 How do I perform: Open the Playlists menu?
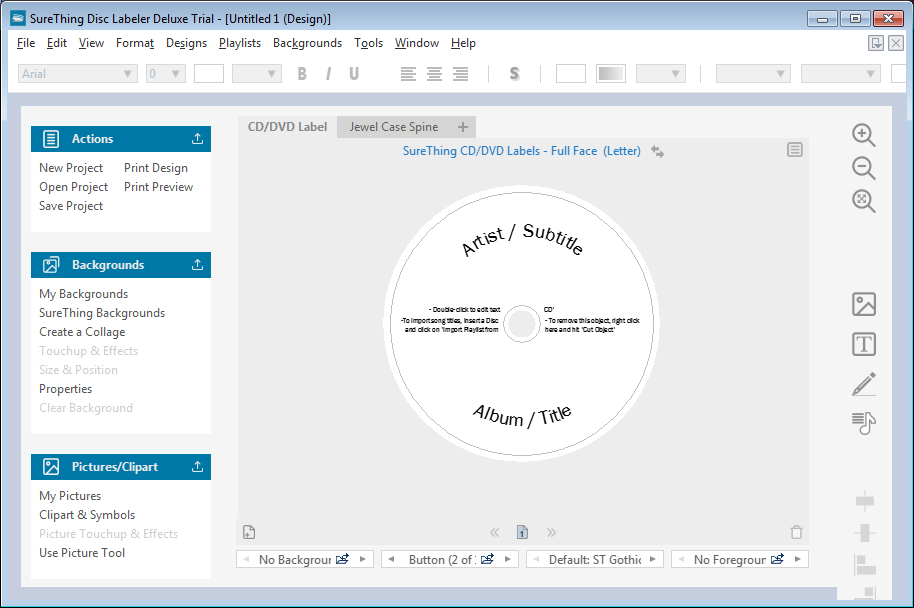[x=240, y=43]
